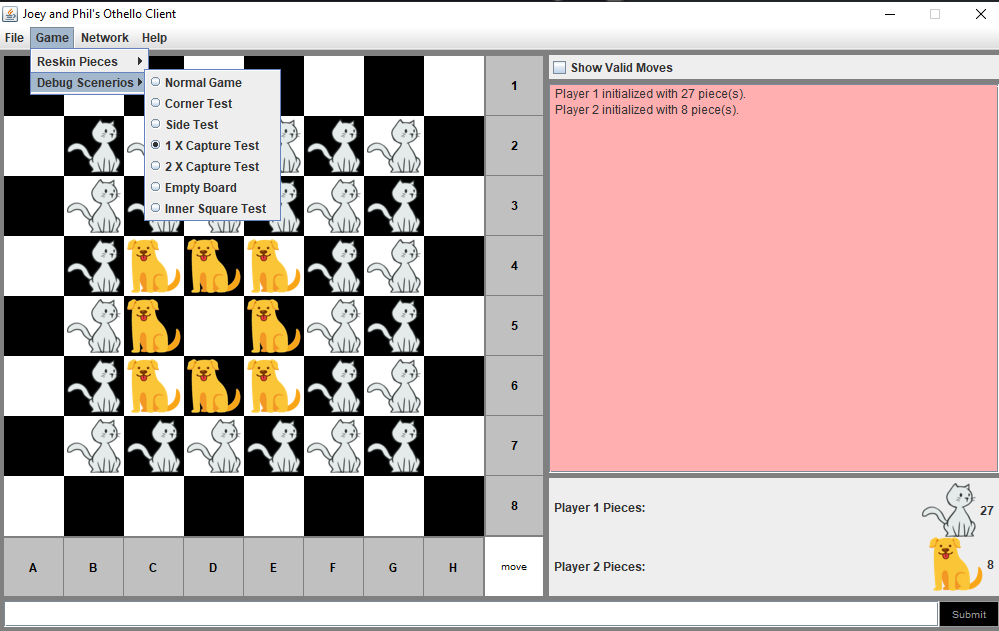Click the cat piece at B2
Image resolution: width=999 pixels, height=631 pixels.
tap(93, 145)
